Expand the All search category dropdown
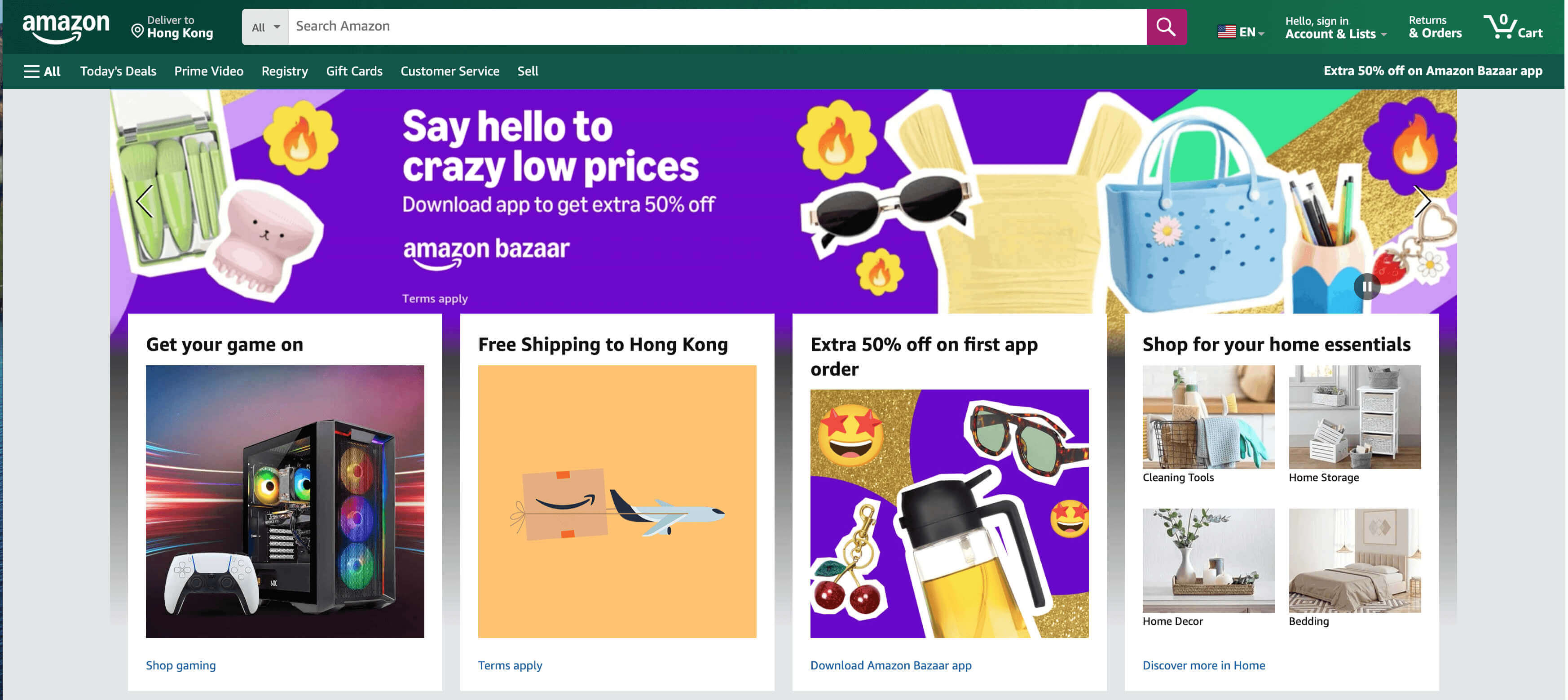Viewport: 1568px width, 700px height. pos(265,27)
